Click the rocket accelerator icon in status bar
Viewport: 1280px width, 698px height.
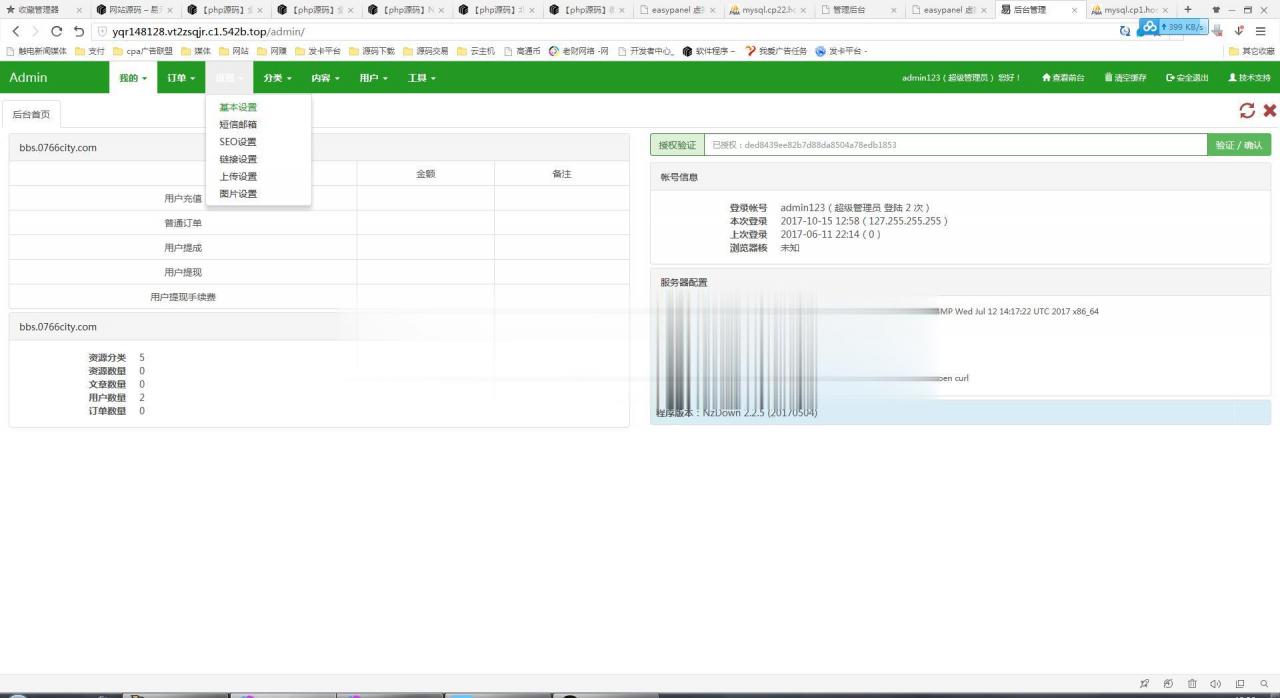click(1145, 684)
